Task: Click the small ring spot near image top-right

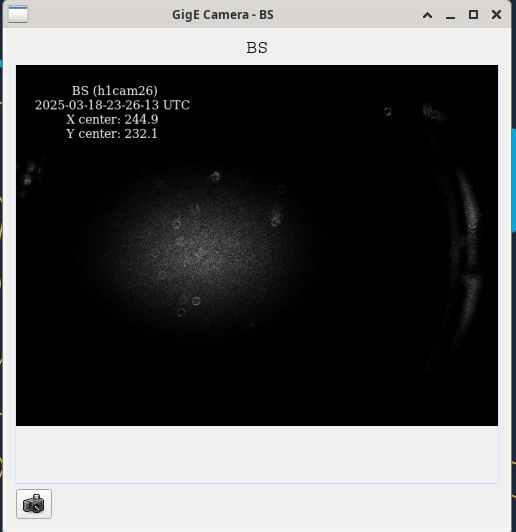Action: coord(387,111)
